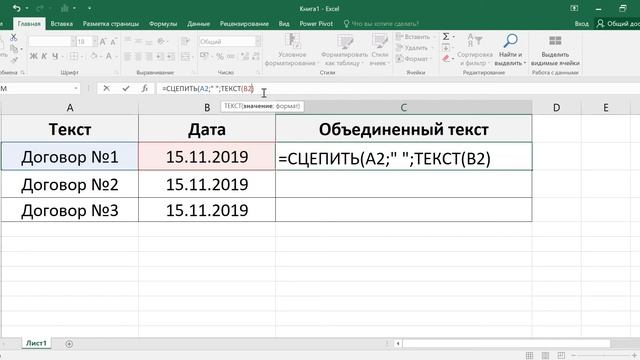Switch to the Вставка ribbon tab
The image size is (640, 360).
[62, 24]
